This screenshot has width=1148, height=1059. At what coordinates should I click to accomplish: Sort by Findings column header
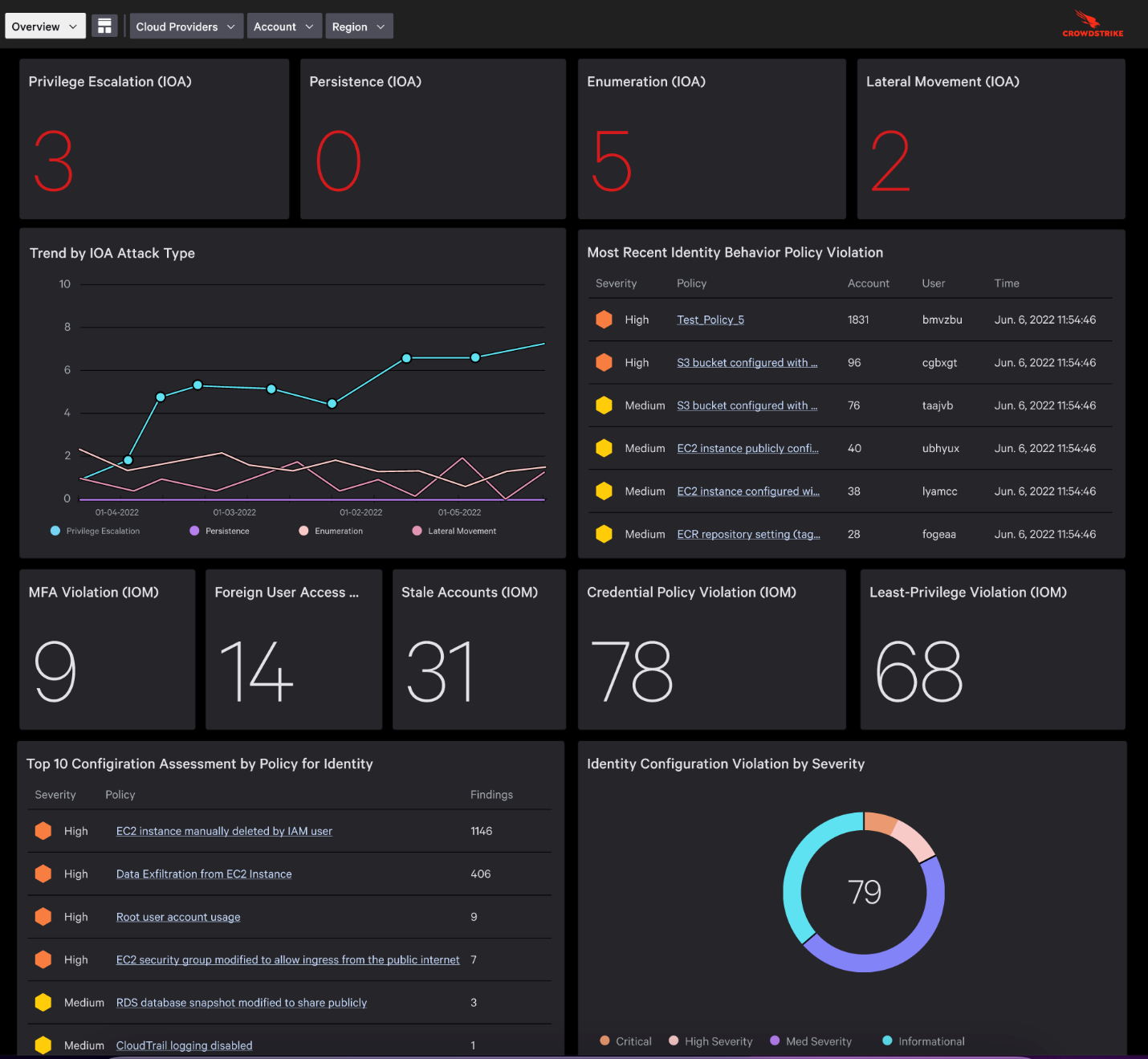tap(491, 795)
